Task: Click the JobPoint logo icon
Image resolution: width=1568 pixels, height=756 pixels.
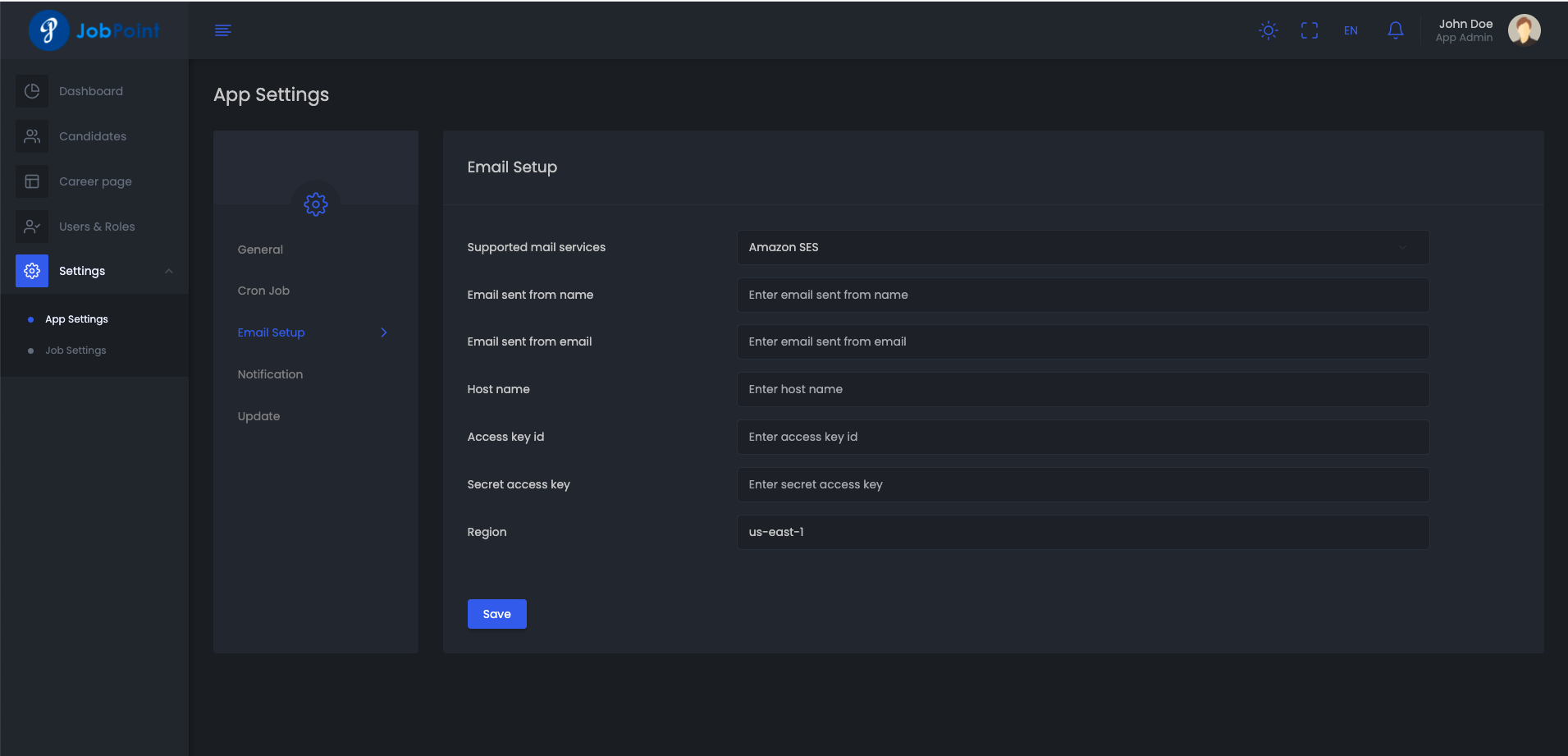Action: pyautogui.click(x=48, y=30)
